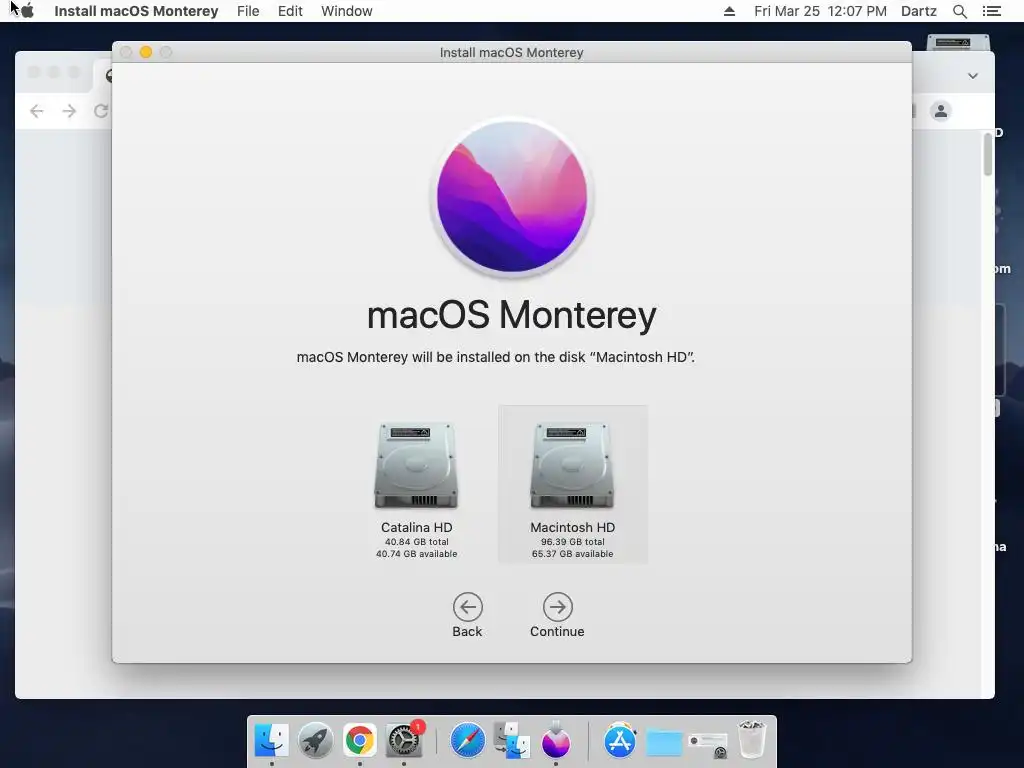Screen dimensions: 1024x768
Task: Open the Apple menu
Action: point(27,11)
